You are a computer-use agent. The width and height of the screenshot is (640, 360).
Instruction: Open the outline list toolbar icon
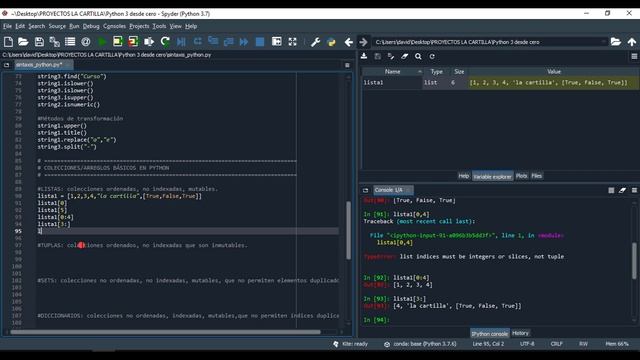coord(70,42)
